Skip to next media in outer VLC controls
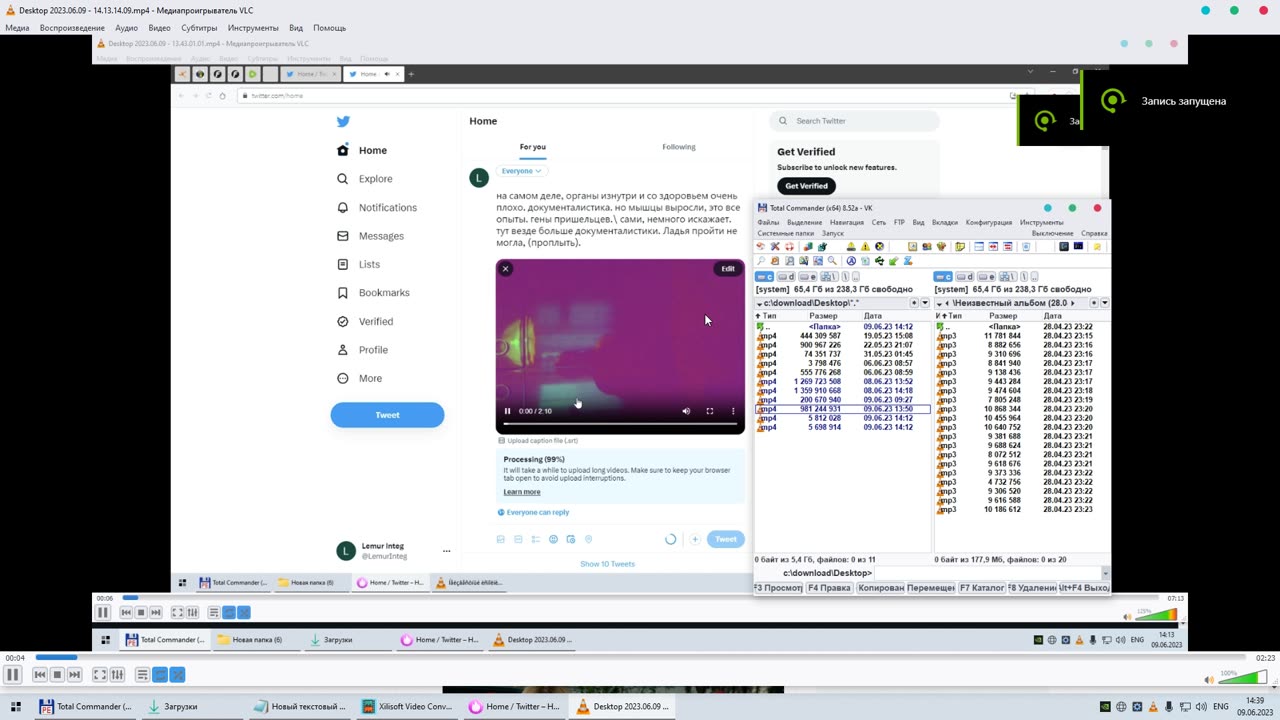 point(74,675)
